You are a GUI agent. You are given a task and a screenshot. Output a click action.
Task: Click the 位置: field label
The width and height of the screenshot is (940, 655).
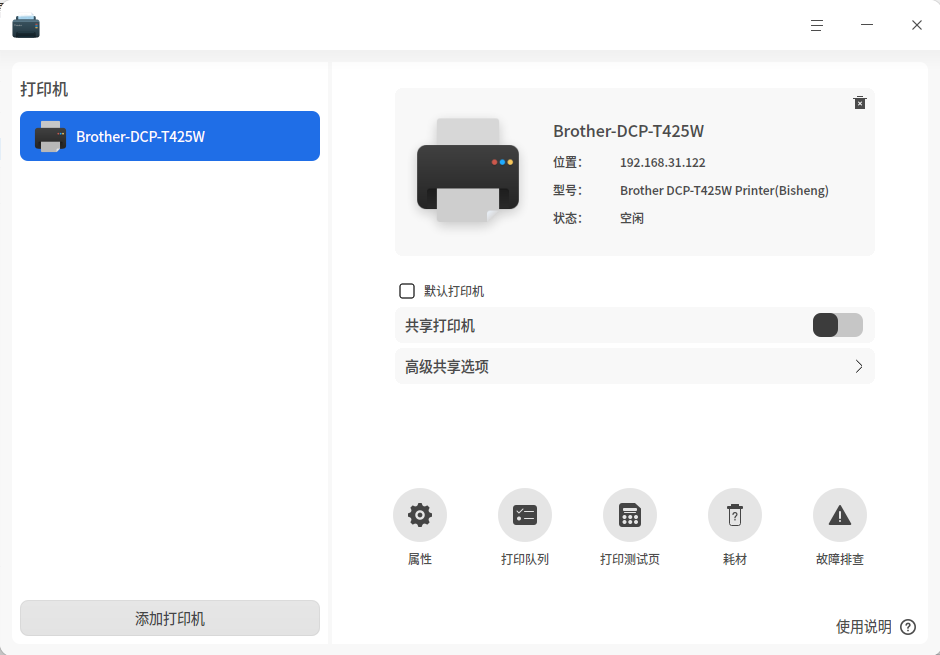click(567, 162)
